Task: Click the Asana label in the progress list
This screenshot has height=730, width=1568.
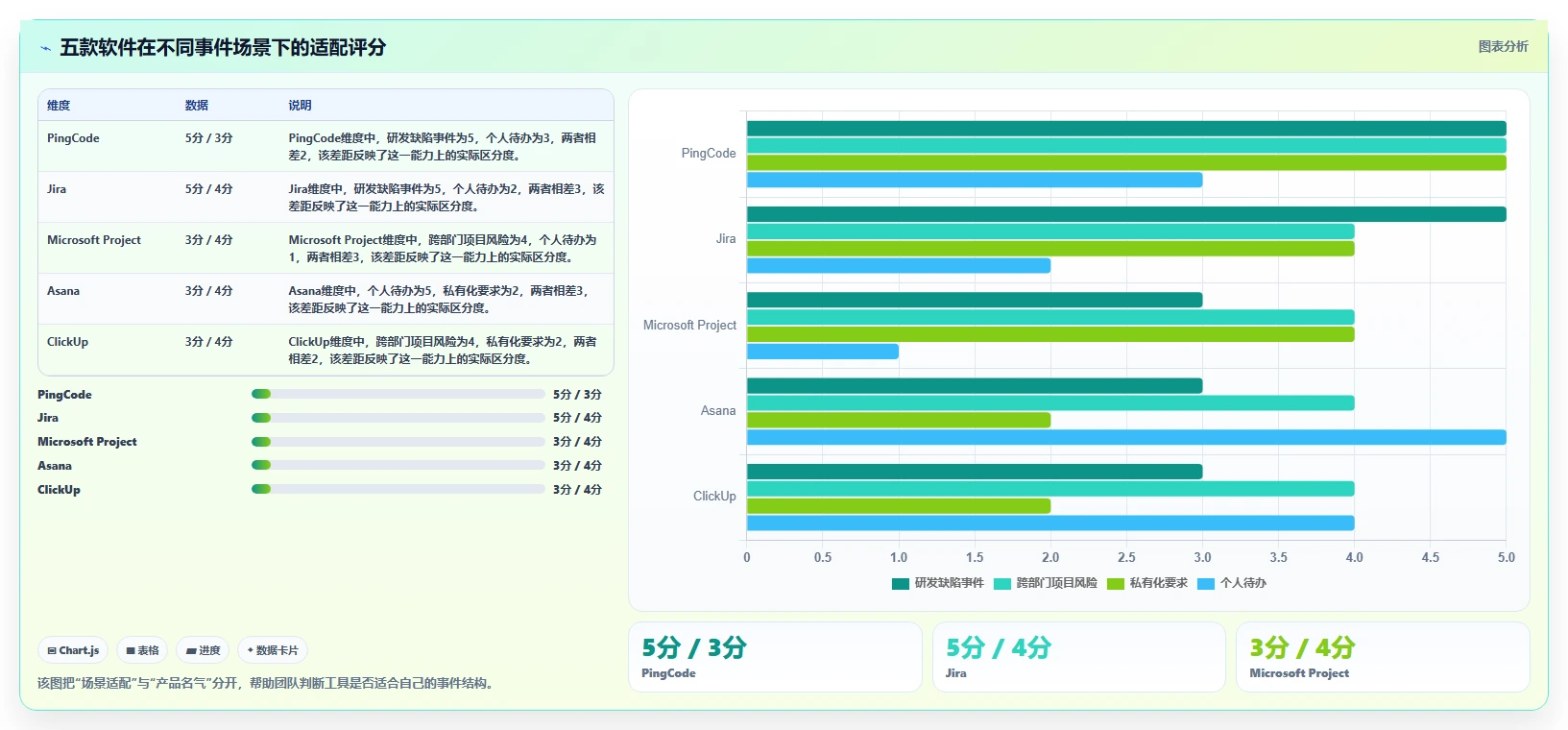Action: (x=55, y=466)
